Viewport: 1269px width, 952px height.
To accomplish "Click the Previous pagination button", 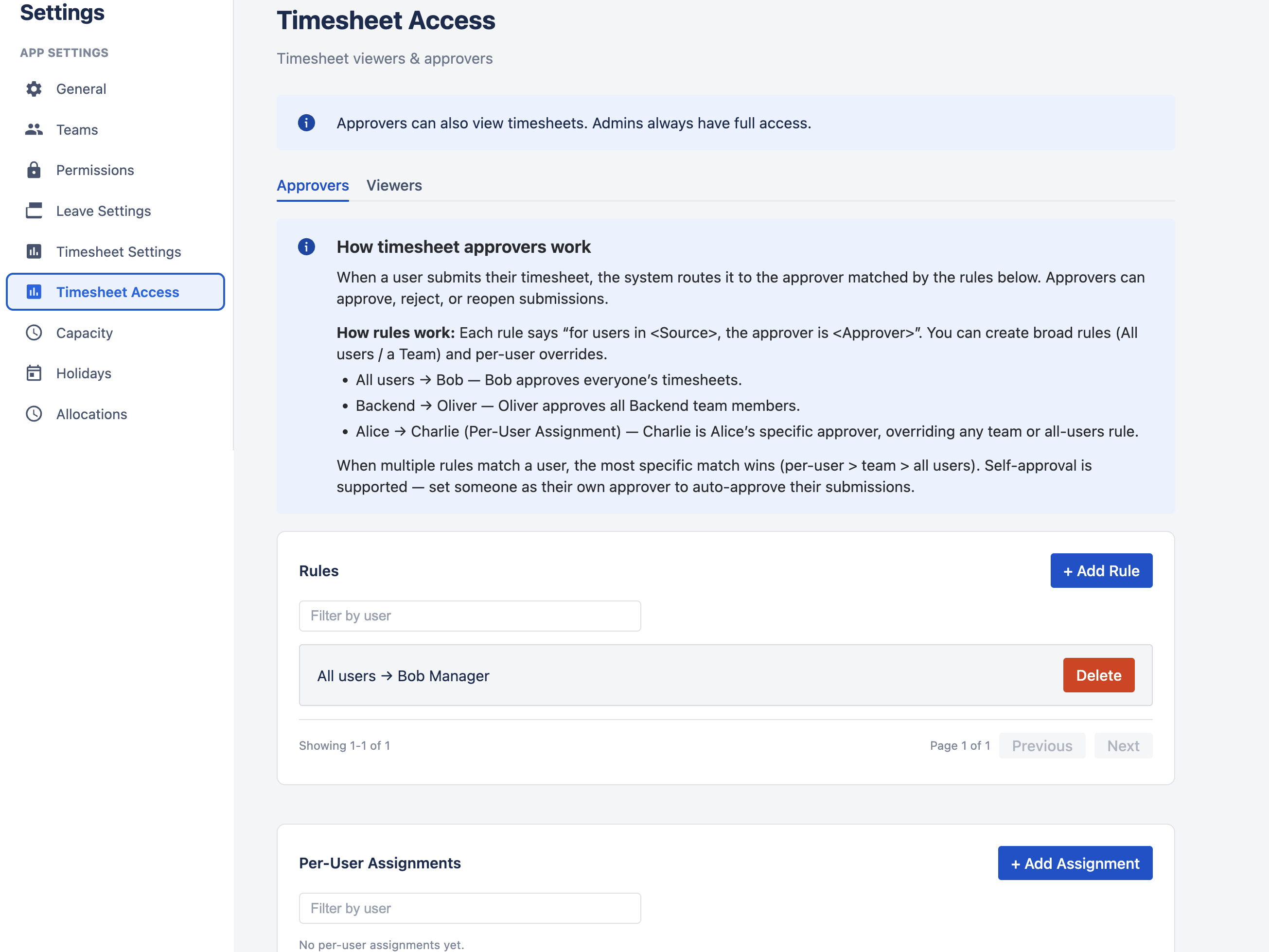I will point(1042,745).
